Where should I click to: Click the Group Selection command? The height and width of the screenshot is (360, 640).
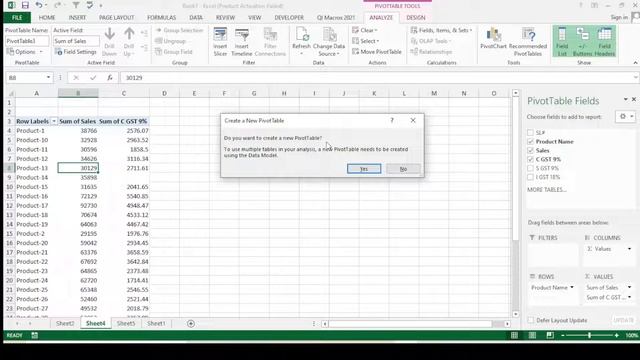[x=179, y=30]
